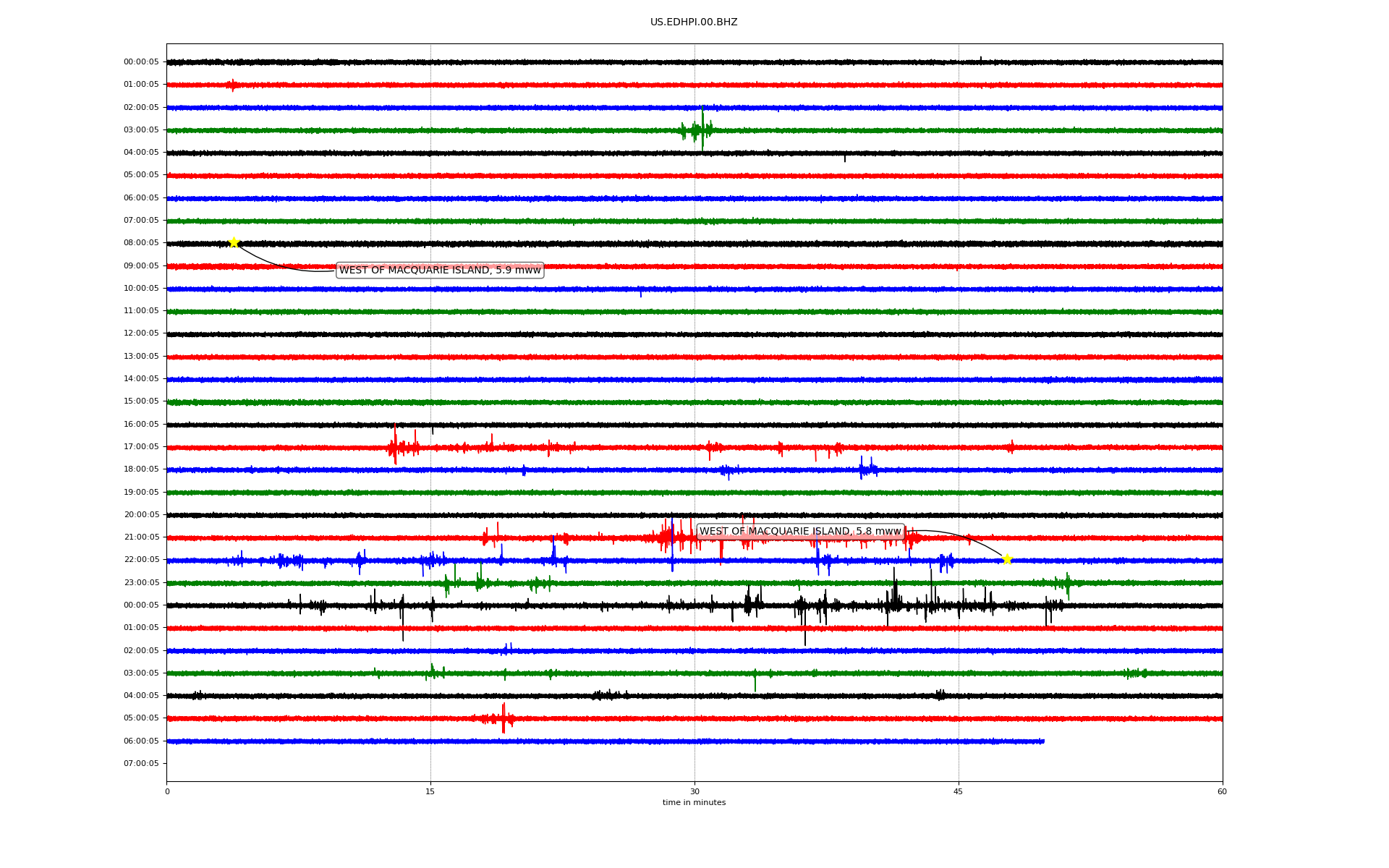Click the 12:00:05 time label
1389x868 pixels.
click(x=141, y=333)
